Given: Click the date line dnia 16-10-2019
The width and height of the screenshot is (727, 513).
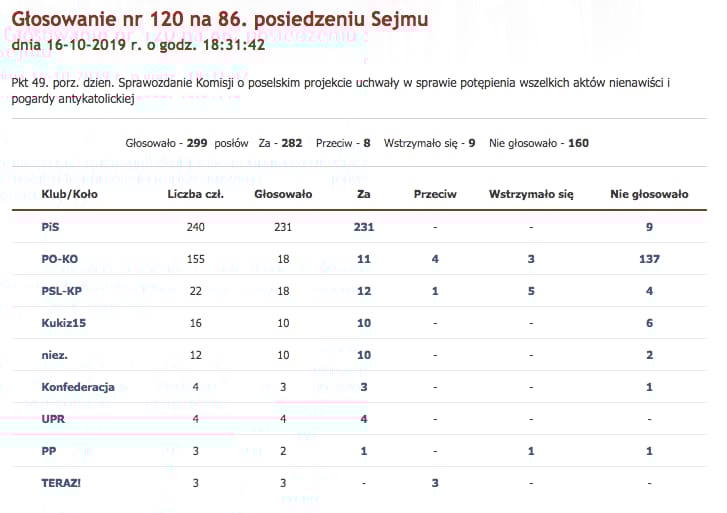Looking at the screenshot, I should tap(138, 45).
